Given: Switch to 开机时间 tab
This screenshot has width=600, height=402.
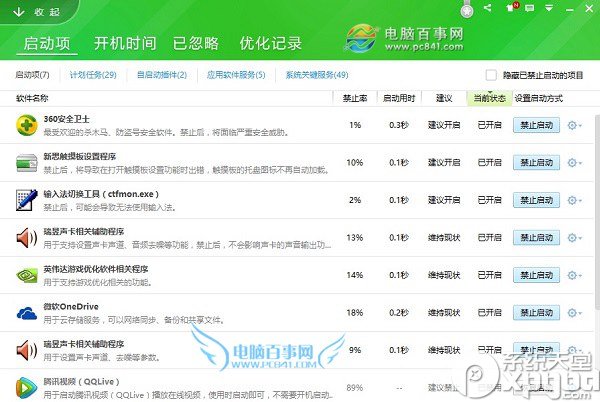Looking at the screenshot, I should (x=125, y=43).
